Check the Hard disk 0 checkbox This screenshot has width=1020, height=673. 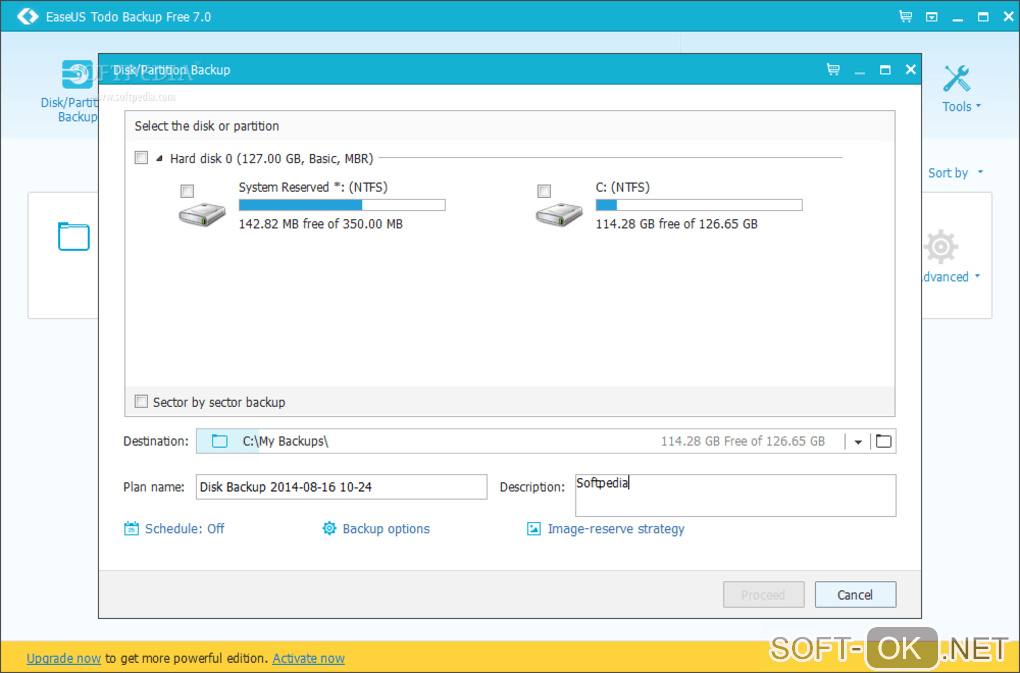coord(141,157)
